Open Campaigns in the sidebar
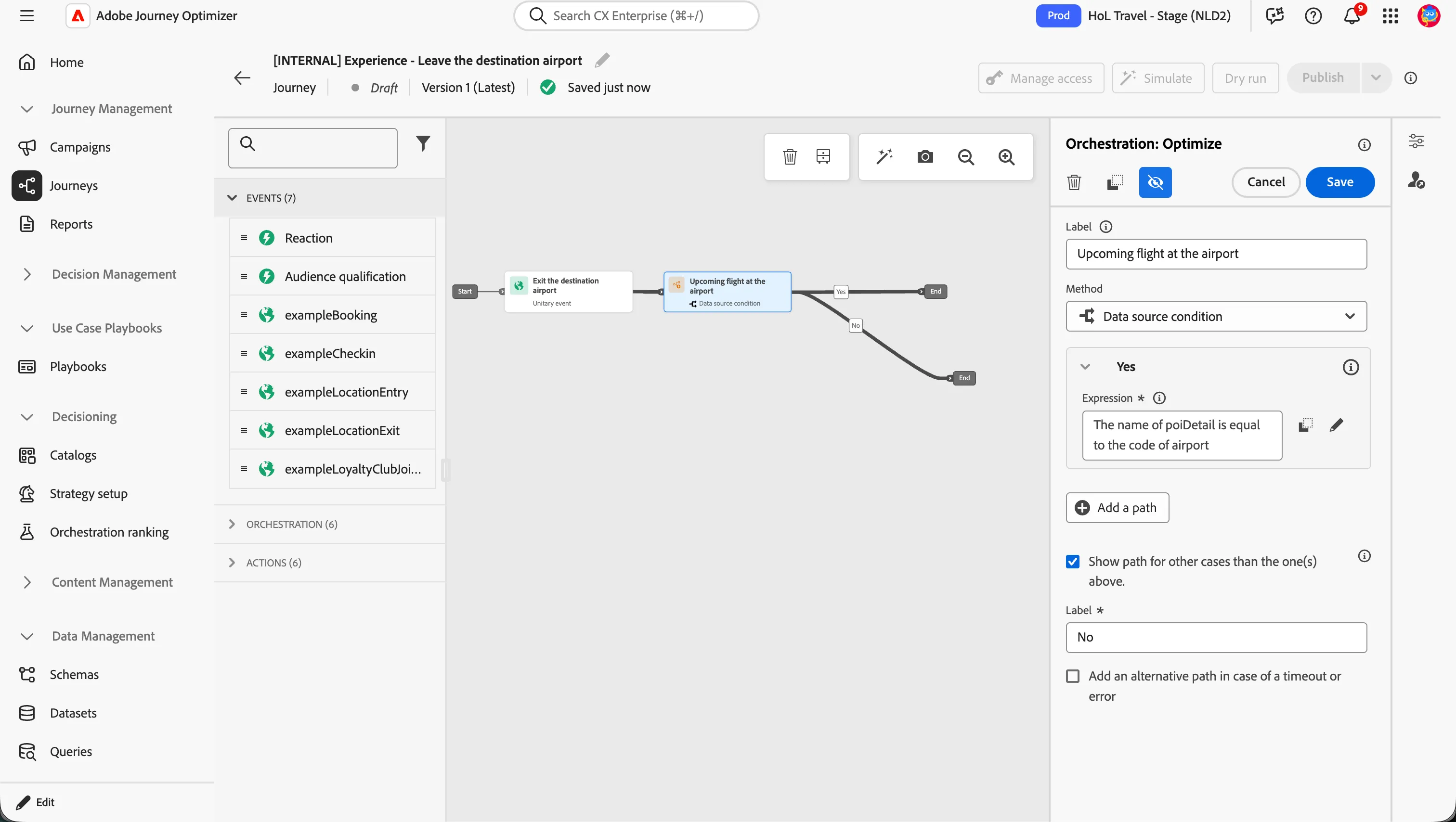This screenshot has height=822, width=1456. [80, 147]
